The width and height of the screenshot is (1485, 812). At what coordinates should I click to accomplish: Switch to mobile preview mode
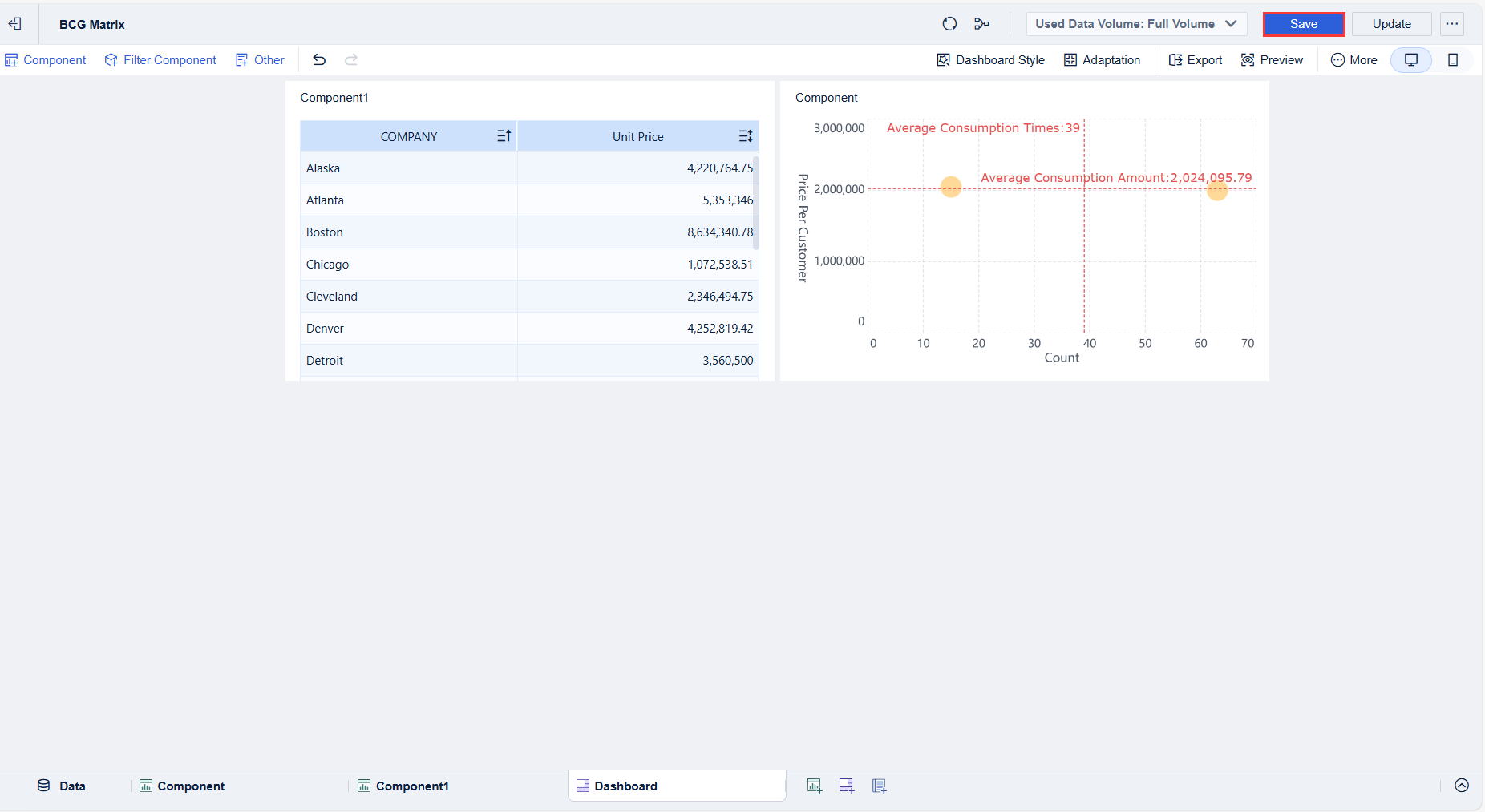click(x=1454, y=59)
